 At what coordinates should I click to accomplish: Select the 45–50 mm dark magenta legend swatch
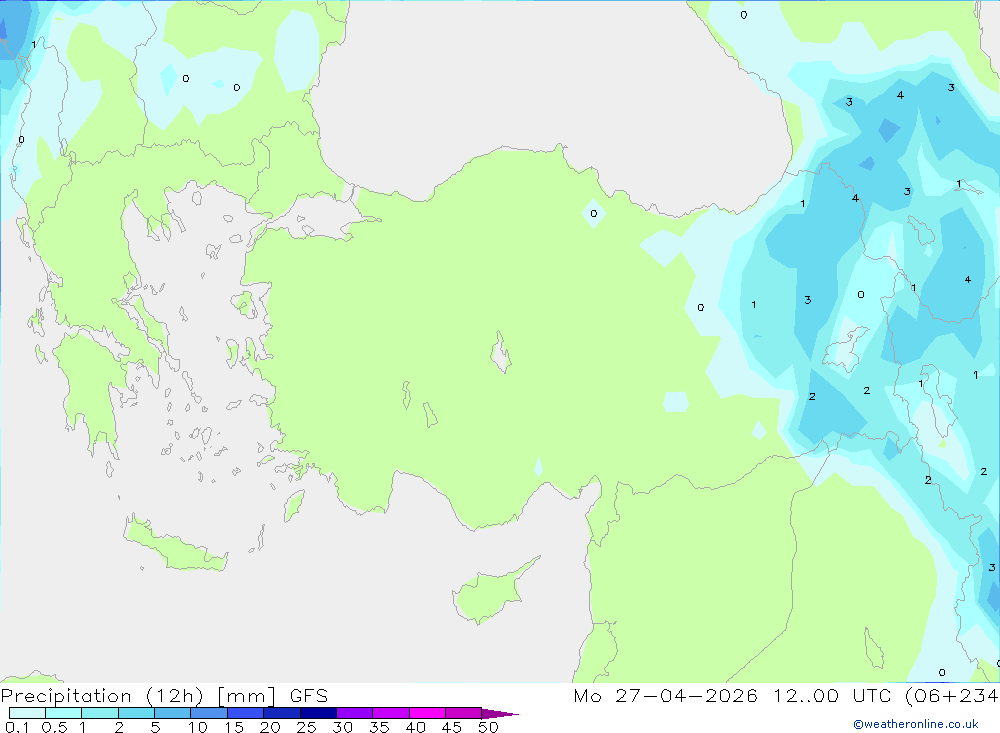[x=464, y=713]
